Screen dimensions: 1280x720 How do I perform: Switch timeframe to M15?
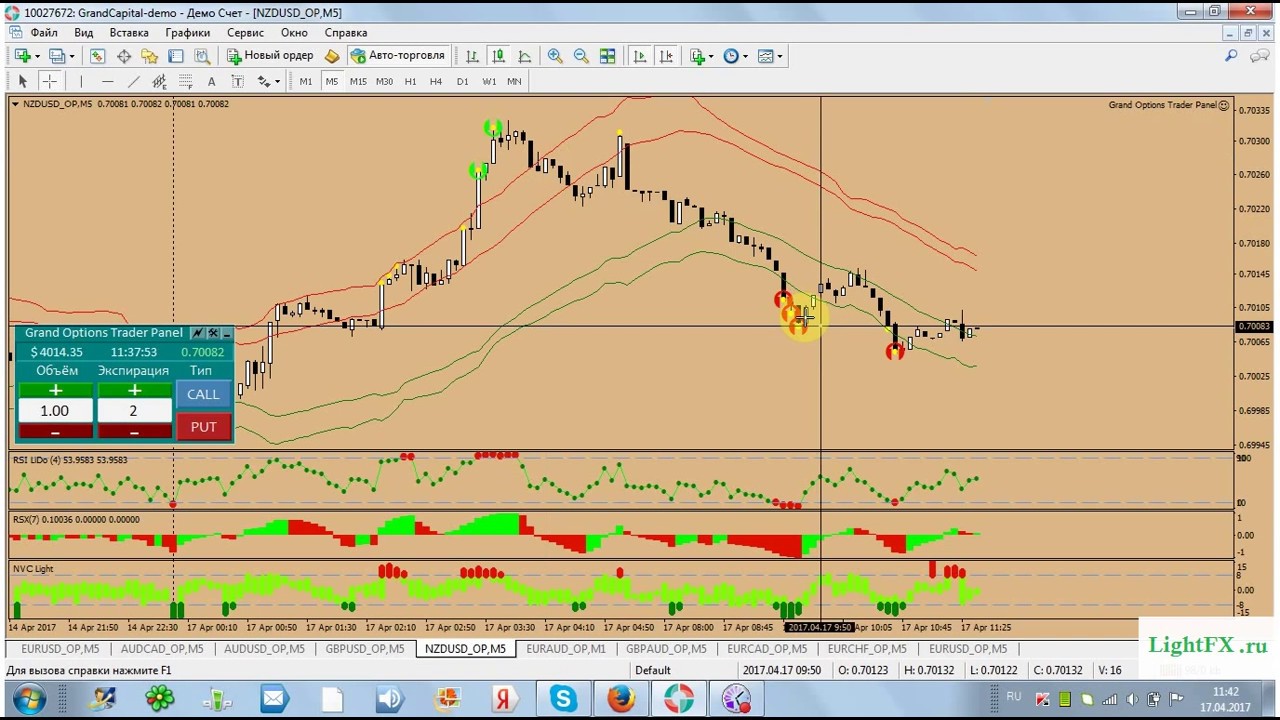pos(358,81)
